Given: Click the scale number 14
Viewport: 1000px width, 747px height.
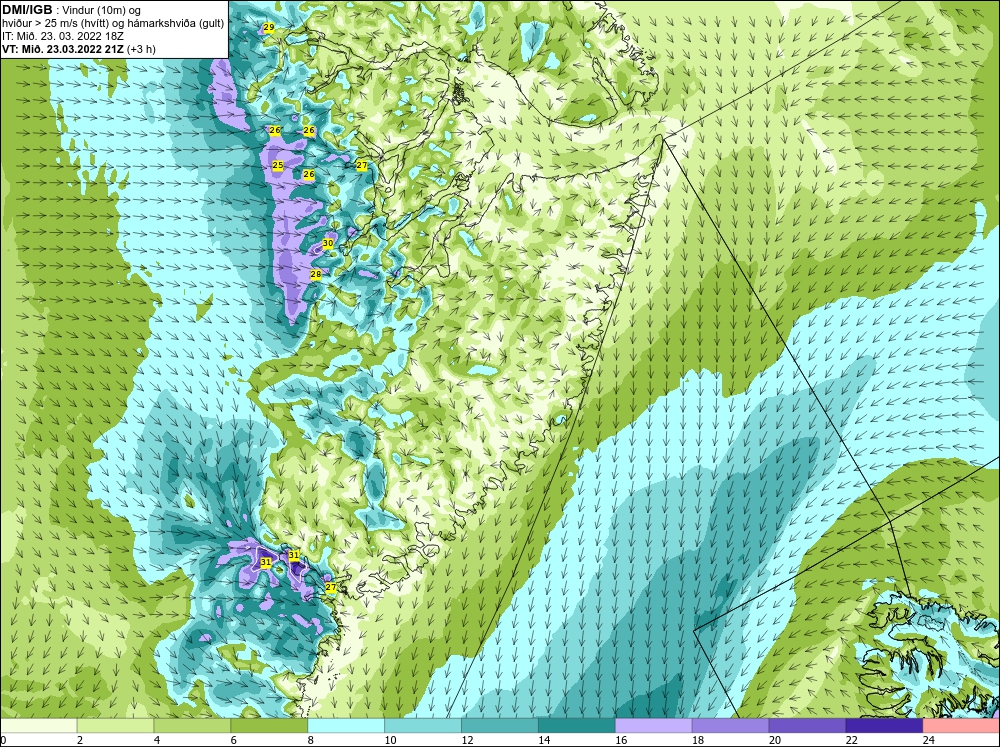Looking at the screenshot, I should coord(544,740).
